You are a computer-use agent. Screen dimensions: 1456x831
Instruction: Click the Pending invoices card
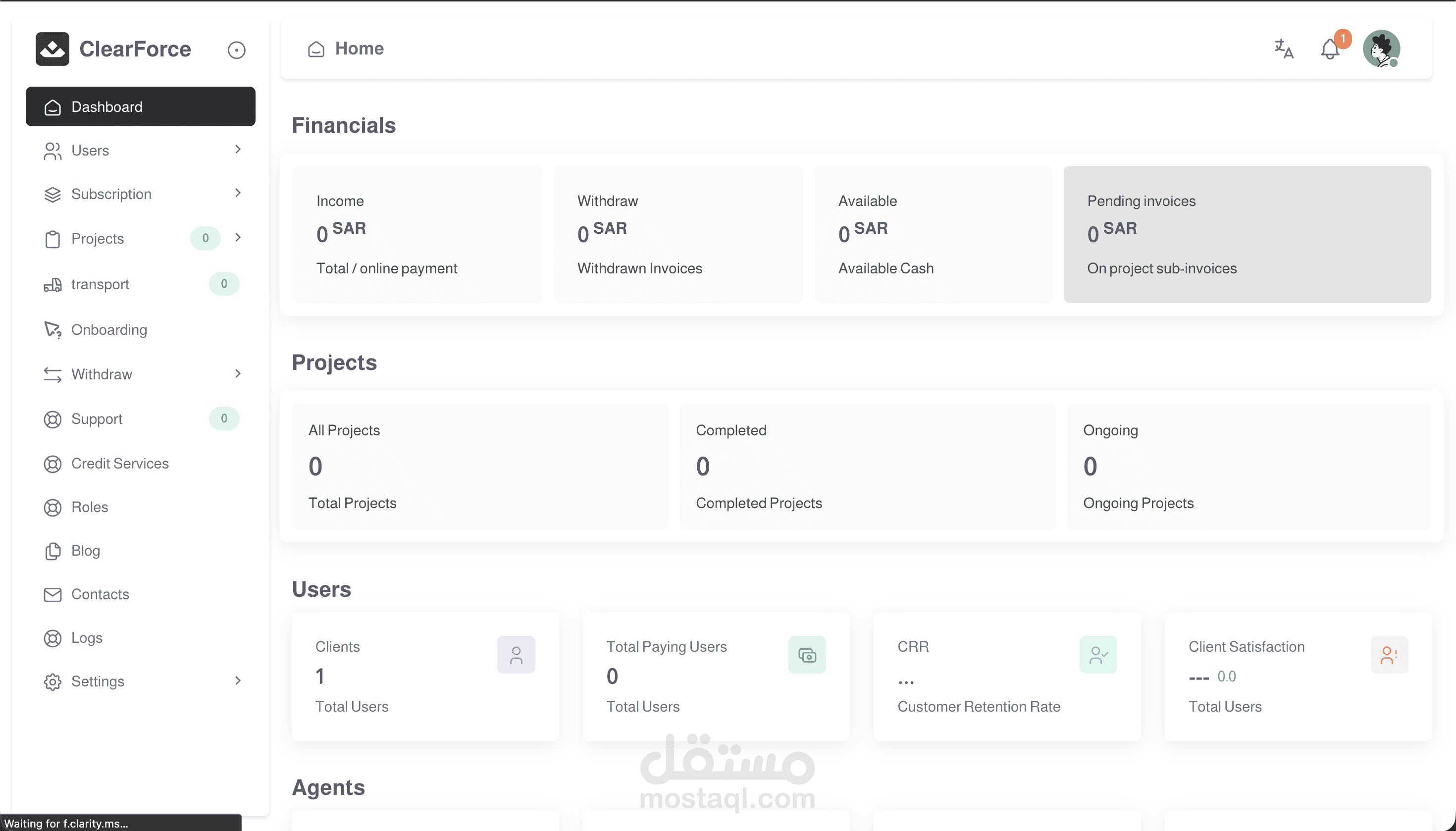click(x=1247, y=235)
